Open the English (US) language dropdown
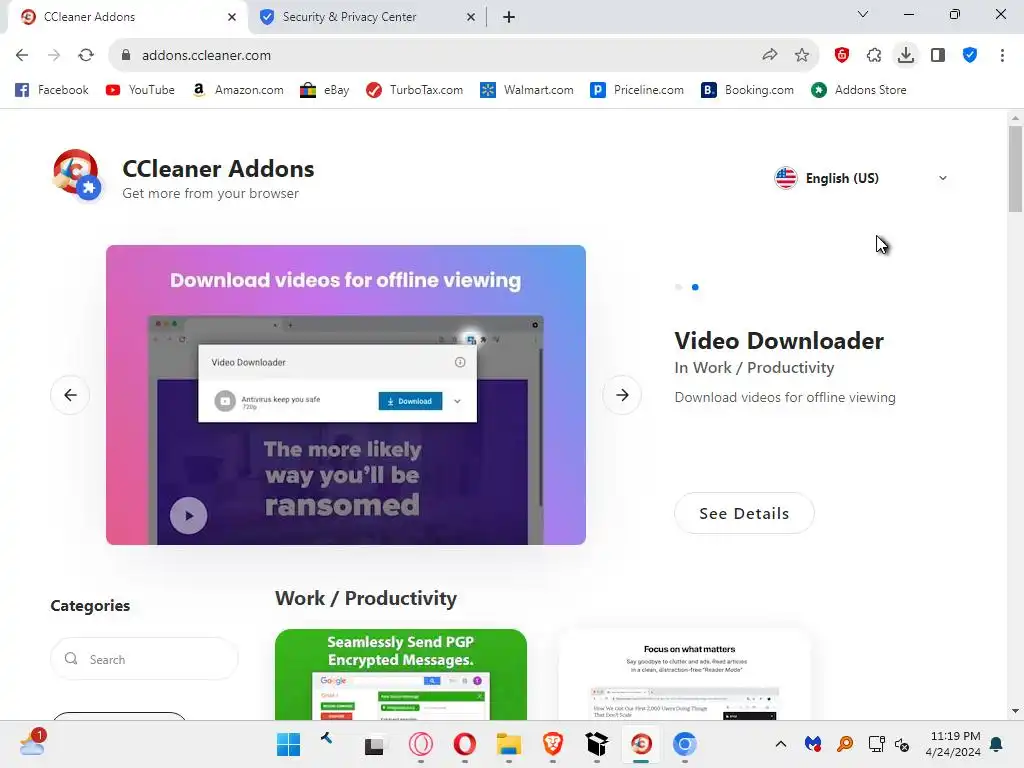Image resolution: width=1024 pixels, height=768 pixels. (x=860, y=178)
